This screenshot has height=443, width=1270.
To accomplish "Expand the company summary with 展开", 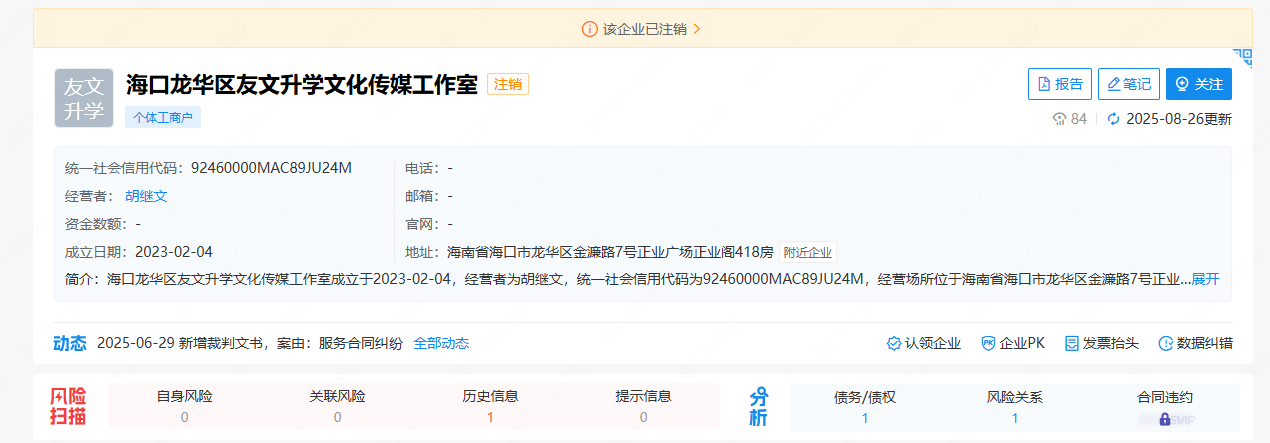I will pos(1205,279).
